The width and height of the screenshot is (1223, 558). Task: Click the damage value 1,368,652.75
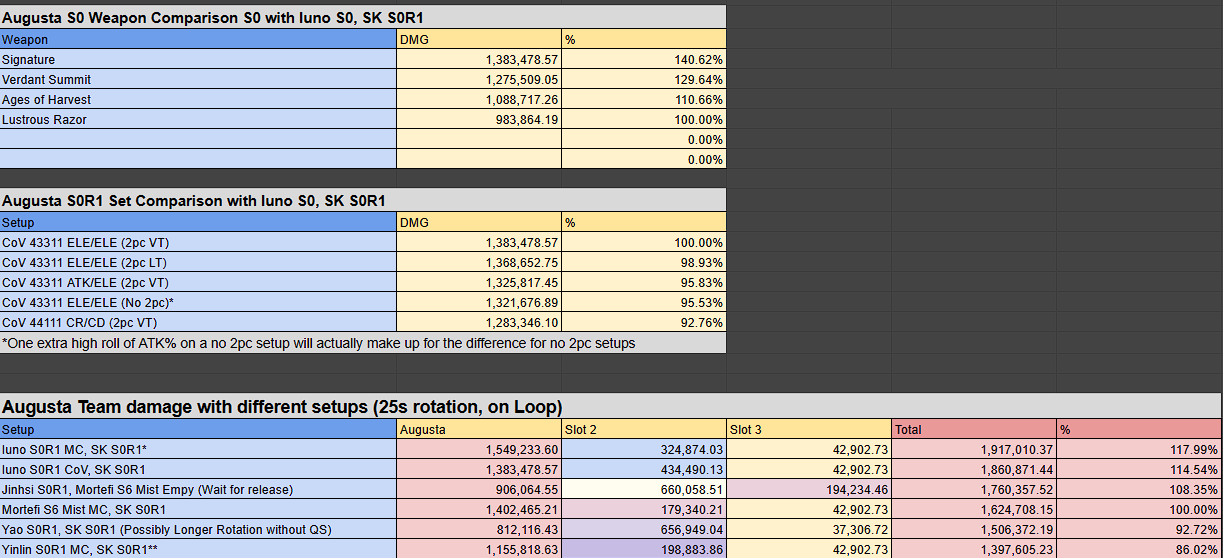coord(479,263)
